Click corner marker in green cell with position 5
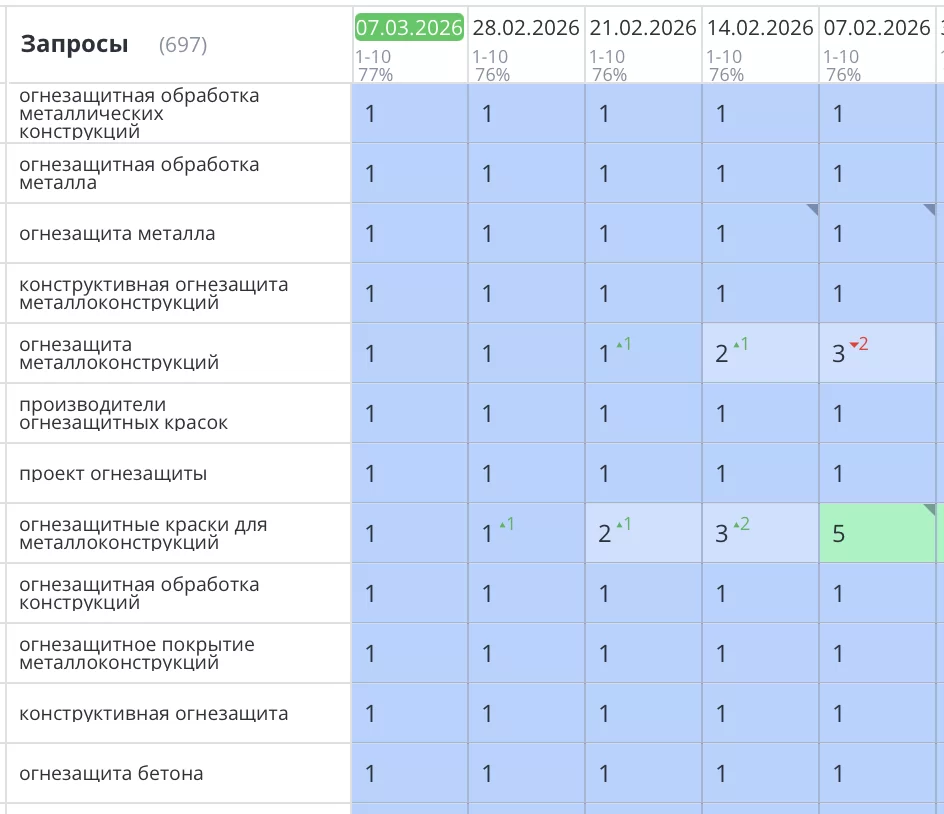 (x=929, y=509)
